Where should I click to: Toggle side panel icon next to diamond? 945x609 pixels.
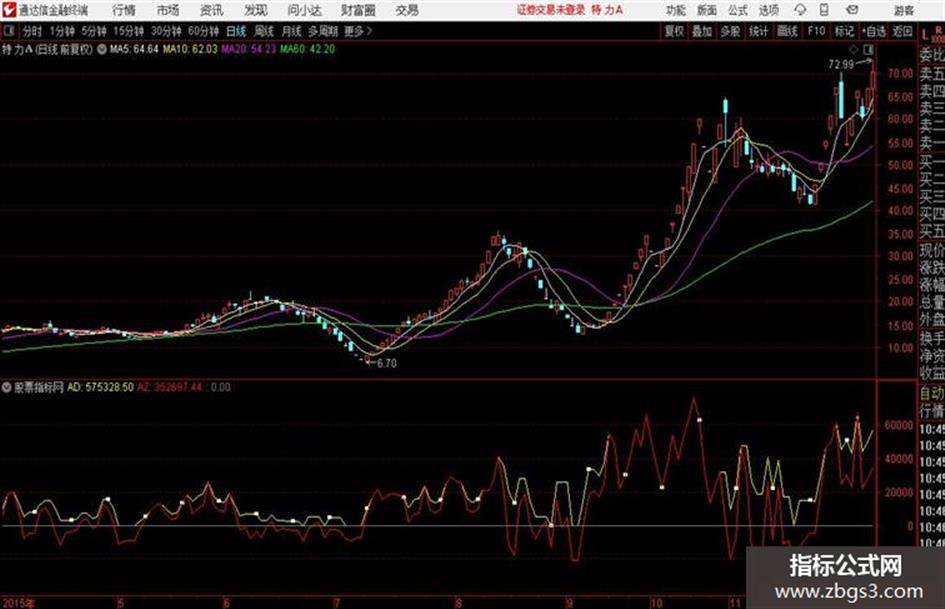[868, 49]
